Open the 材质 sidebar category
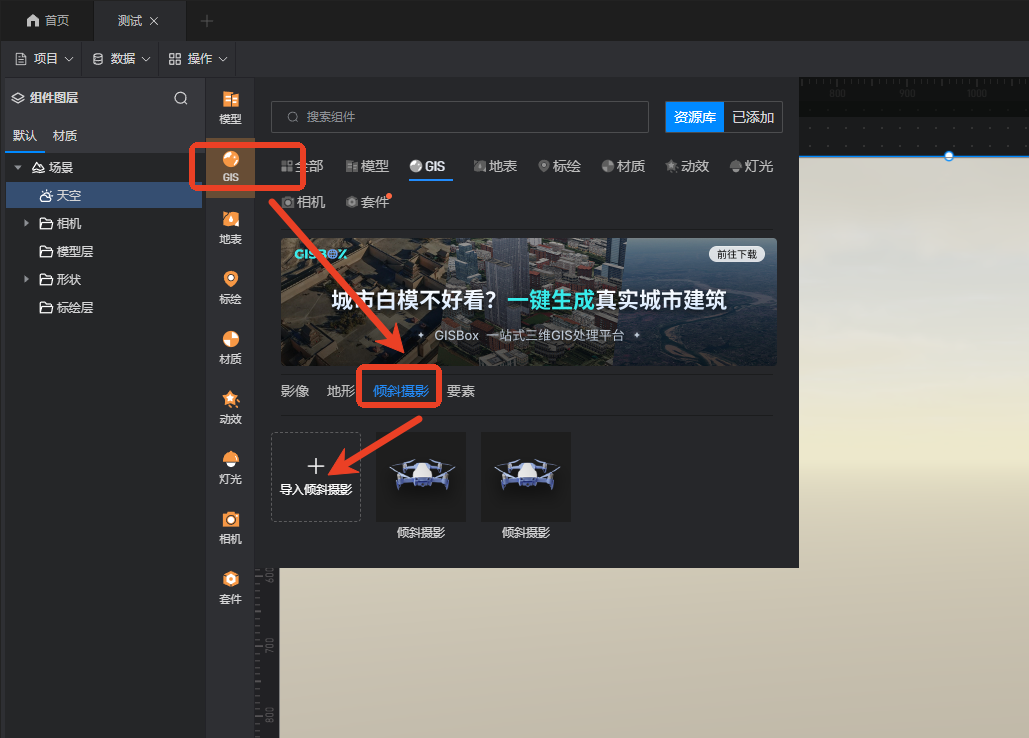1029x738 pixels. (230, 348)
